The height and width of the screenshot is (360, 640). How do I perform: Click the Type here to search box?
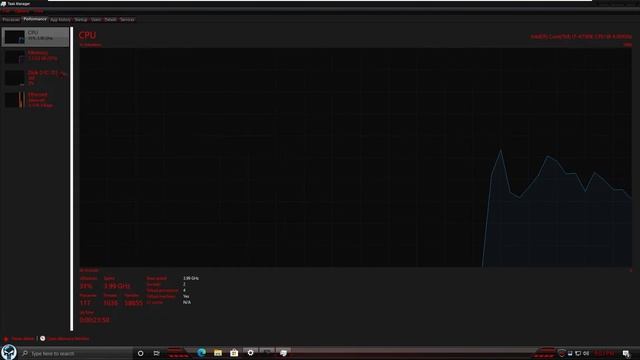[x=76, y=353]
